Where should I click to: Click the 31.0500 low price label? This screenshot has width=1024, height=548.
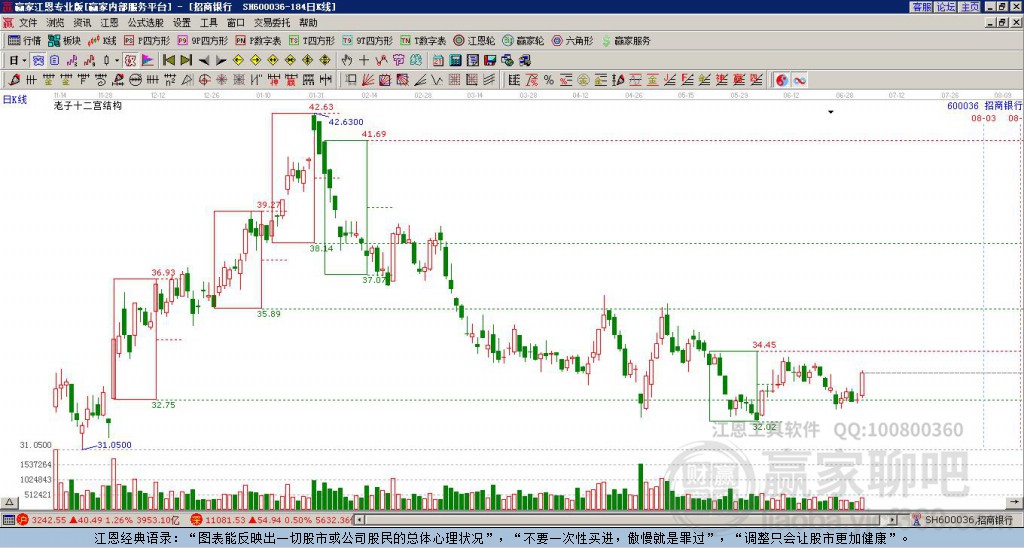click(x=114, y=445)
